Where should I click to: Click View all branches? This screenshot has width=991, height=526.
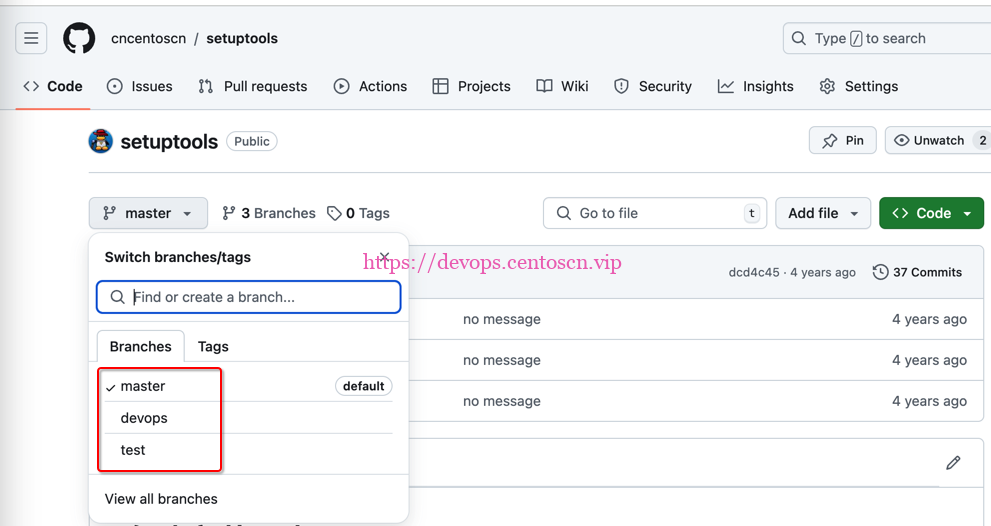[161, 498]
